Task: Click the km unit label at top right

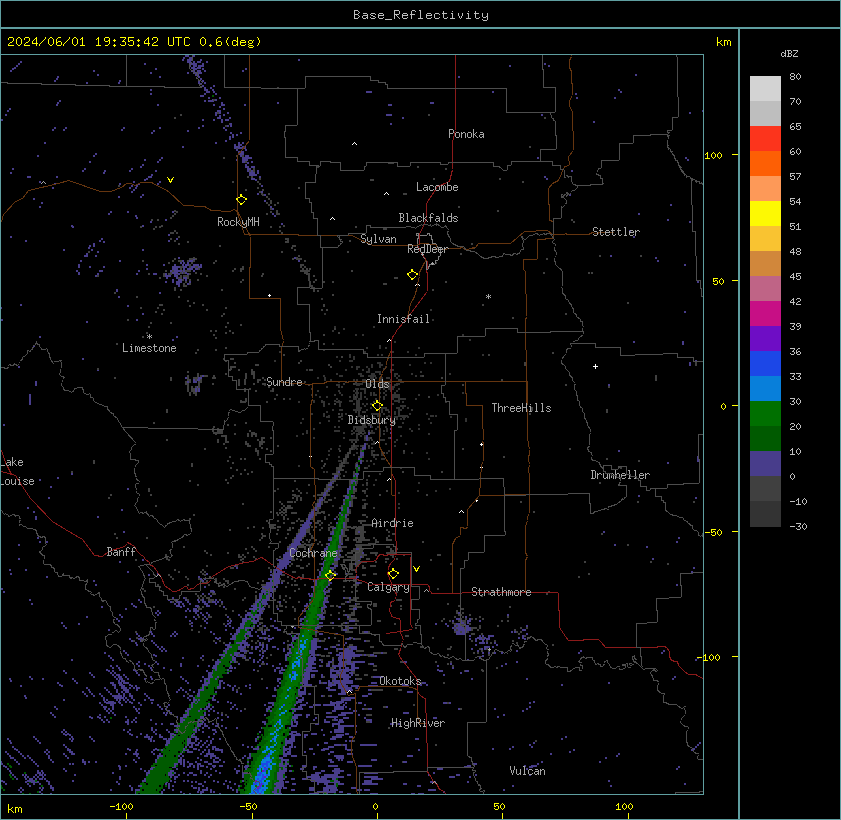Action: pyautogui.click(x=724, y=42)
